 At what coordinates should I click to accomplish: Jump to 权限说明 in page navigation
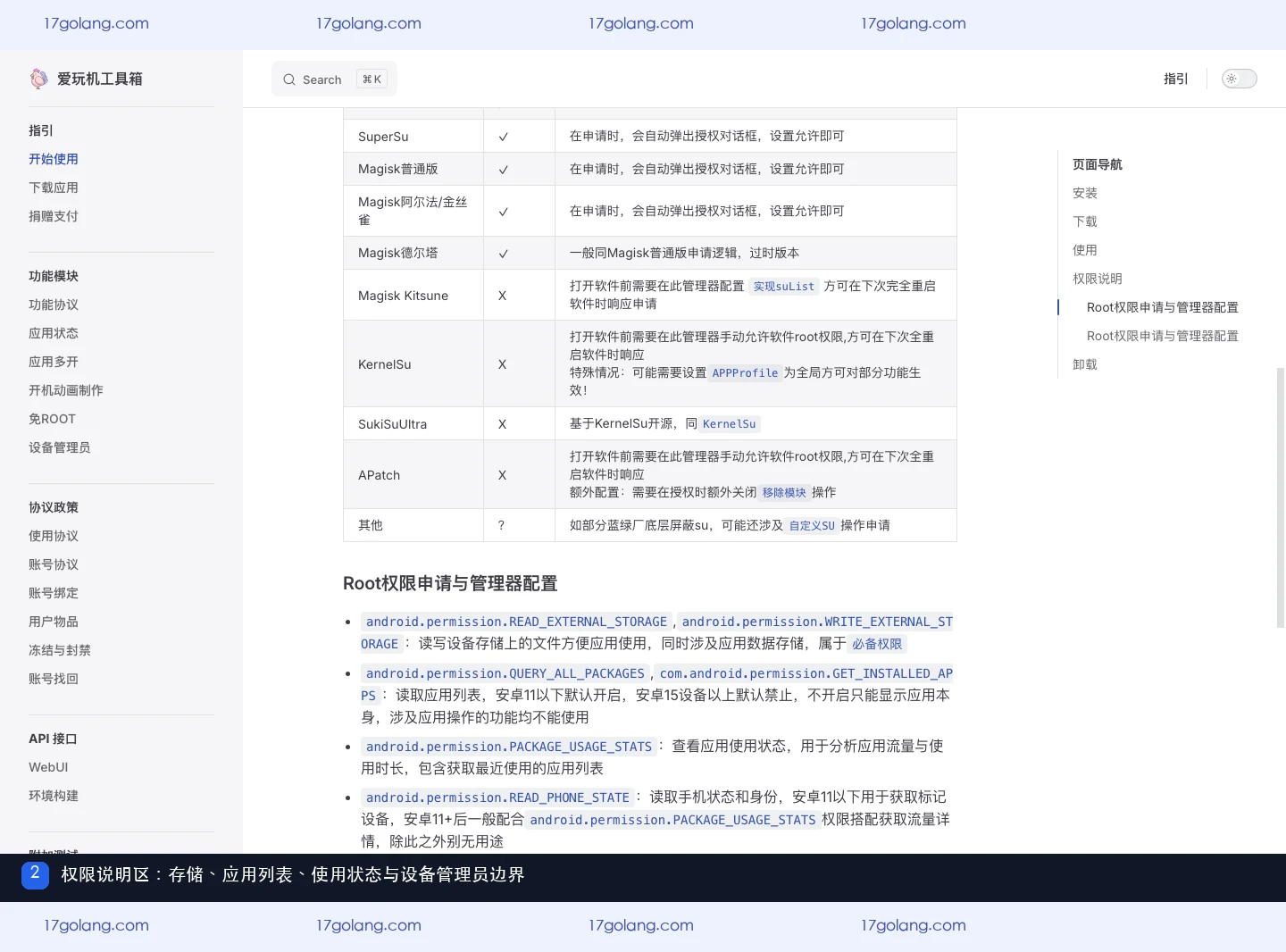[1098, 279]
